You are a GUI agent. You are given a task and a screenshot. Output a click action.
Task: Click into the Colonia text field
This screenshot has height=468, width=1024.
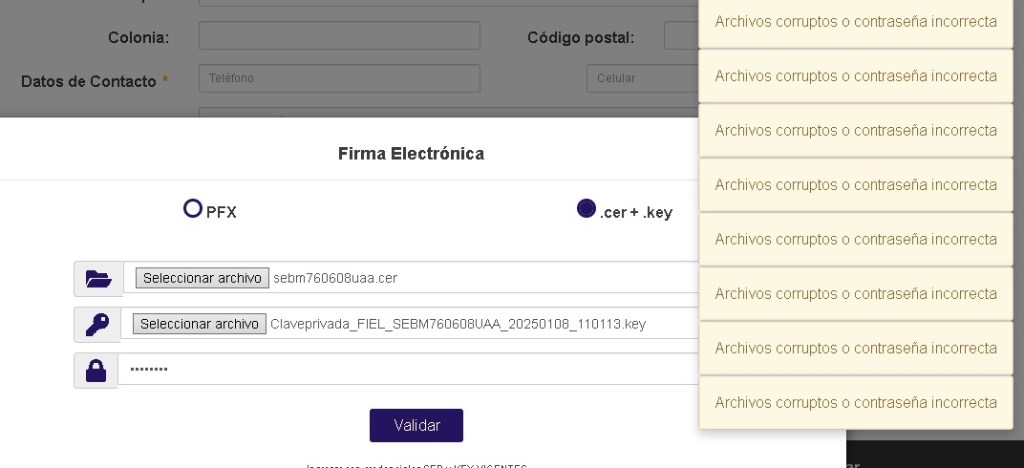pos(339,36)
